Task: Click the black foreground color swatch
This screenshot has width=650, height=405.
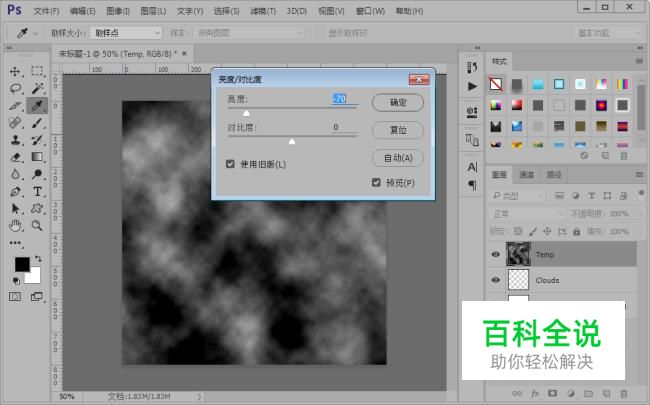Action: [x=21, y=264]
